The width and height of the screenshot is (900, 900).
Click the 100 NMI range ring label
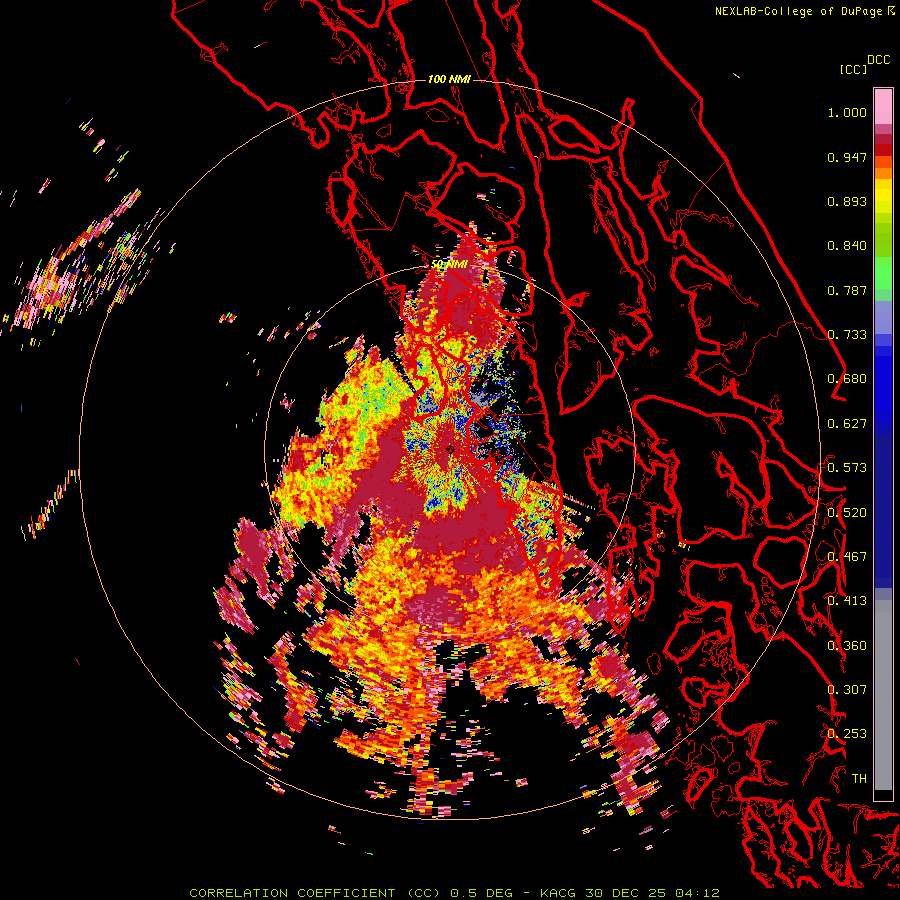(449, 79)
